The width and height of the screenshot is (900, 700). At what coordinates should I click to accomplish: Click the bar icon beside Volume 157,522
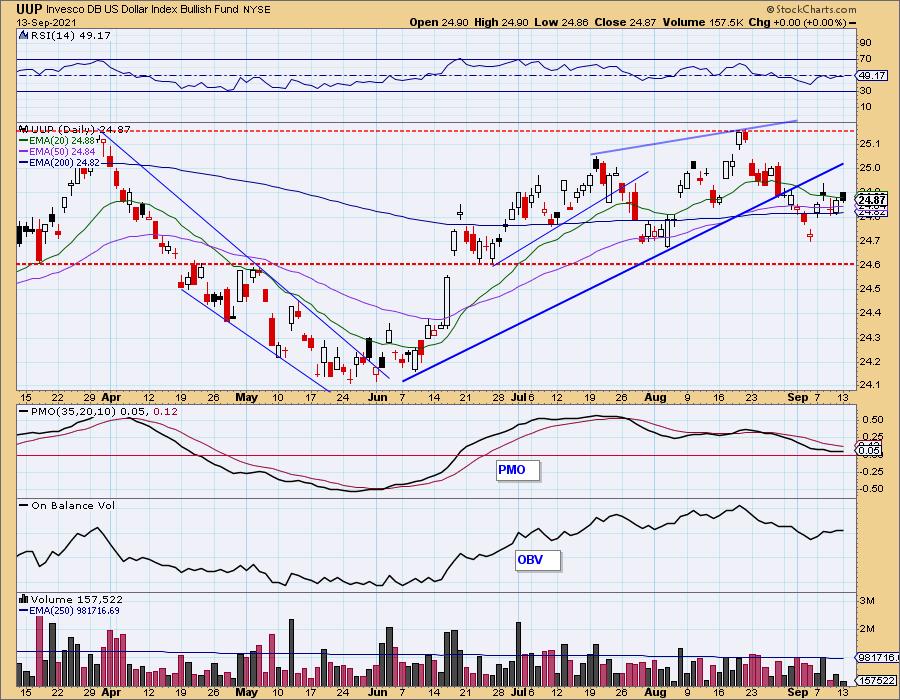coord(24,599)
